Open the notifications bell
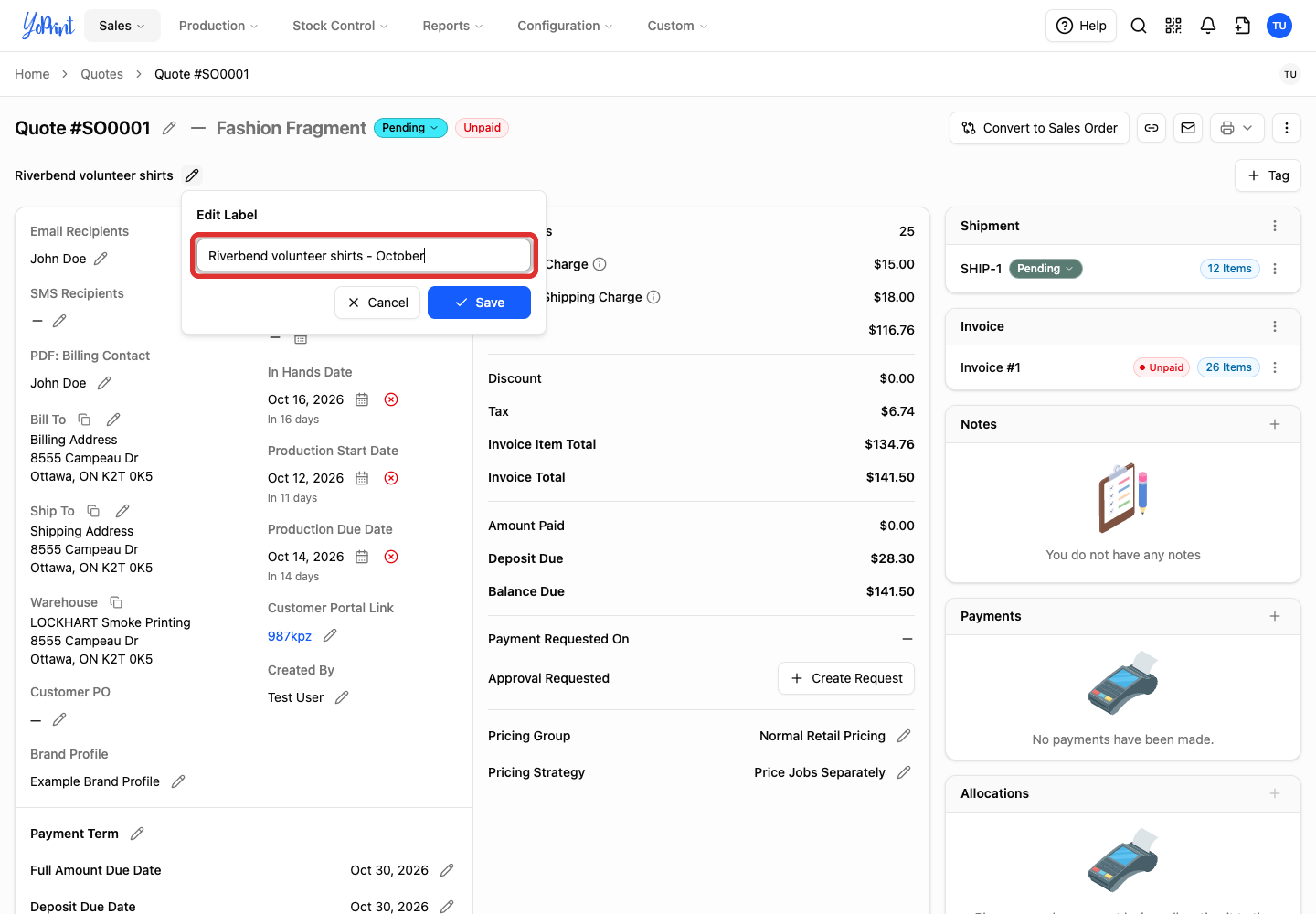 coord(1208,26)
